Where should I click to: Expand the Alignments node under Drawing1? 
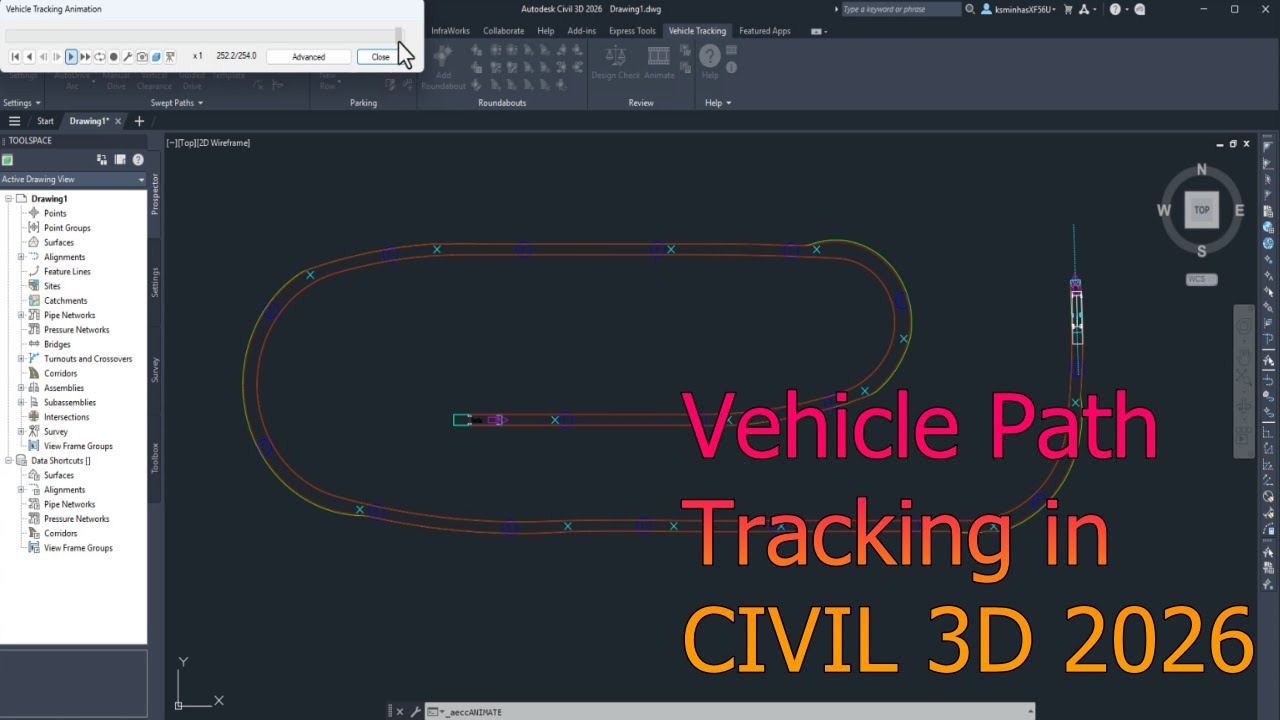(21, 257)
